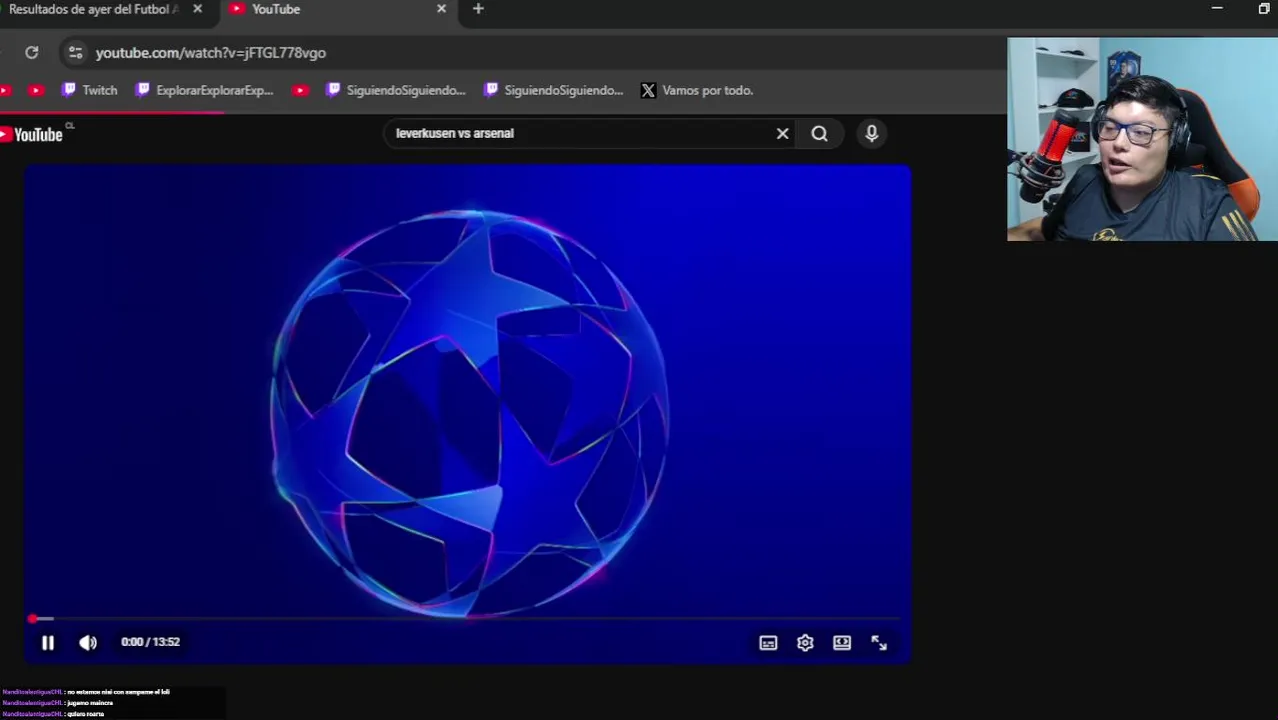Open video settings gear

click(x=805, y=643)
